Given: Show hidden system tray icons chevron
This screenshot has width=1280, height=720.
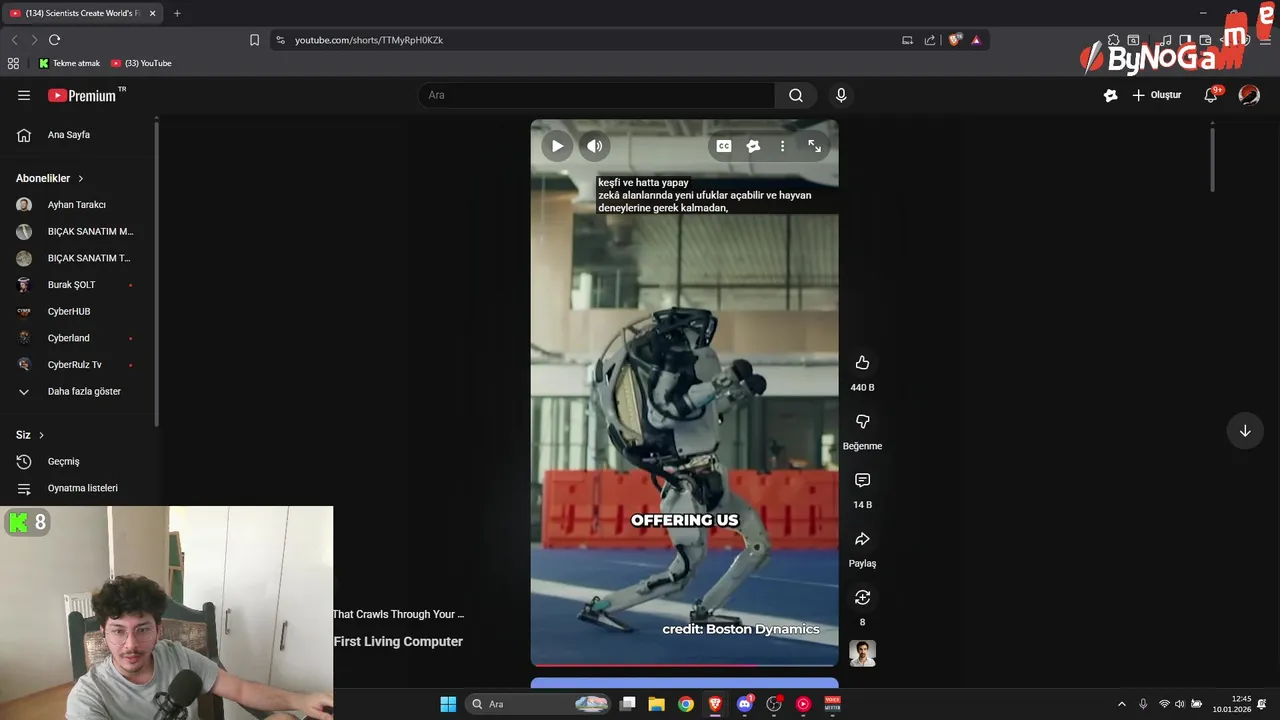Looking at the screenshot, I should [x=1121, y=704].
